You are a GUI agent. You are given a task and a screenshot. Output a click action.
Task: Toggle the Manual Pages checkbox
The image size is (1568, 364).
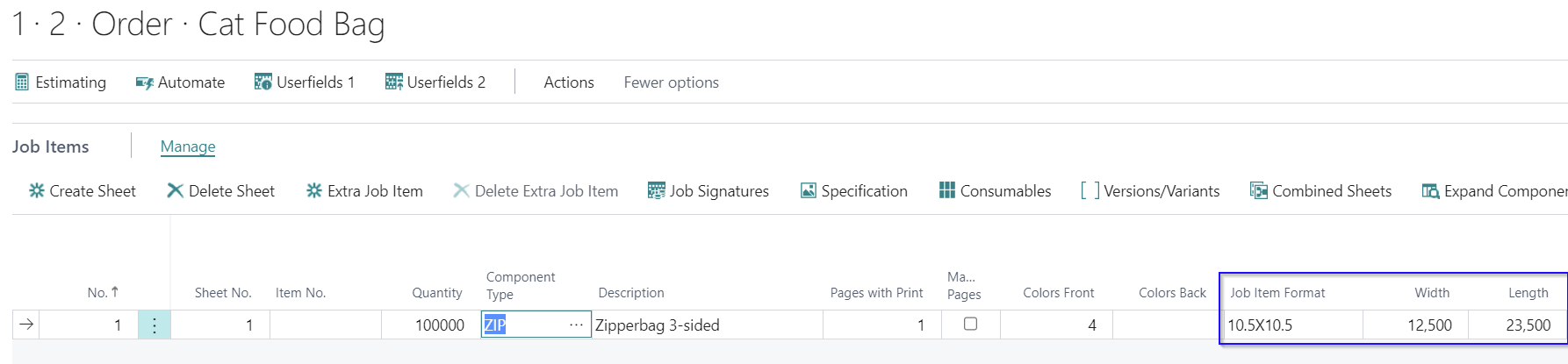click(970, 324)
